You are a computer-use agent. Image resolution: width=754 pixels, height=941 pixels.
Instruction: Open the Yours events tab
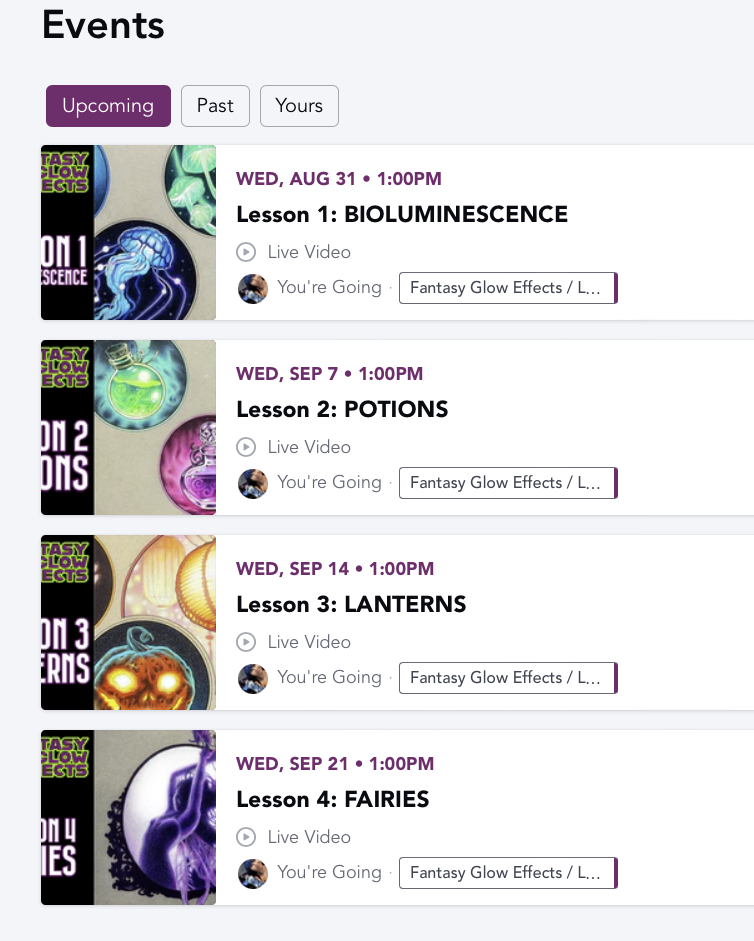click(x=299, y=106)
